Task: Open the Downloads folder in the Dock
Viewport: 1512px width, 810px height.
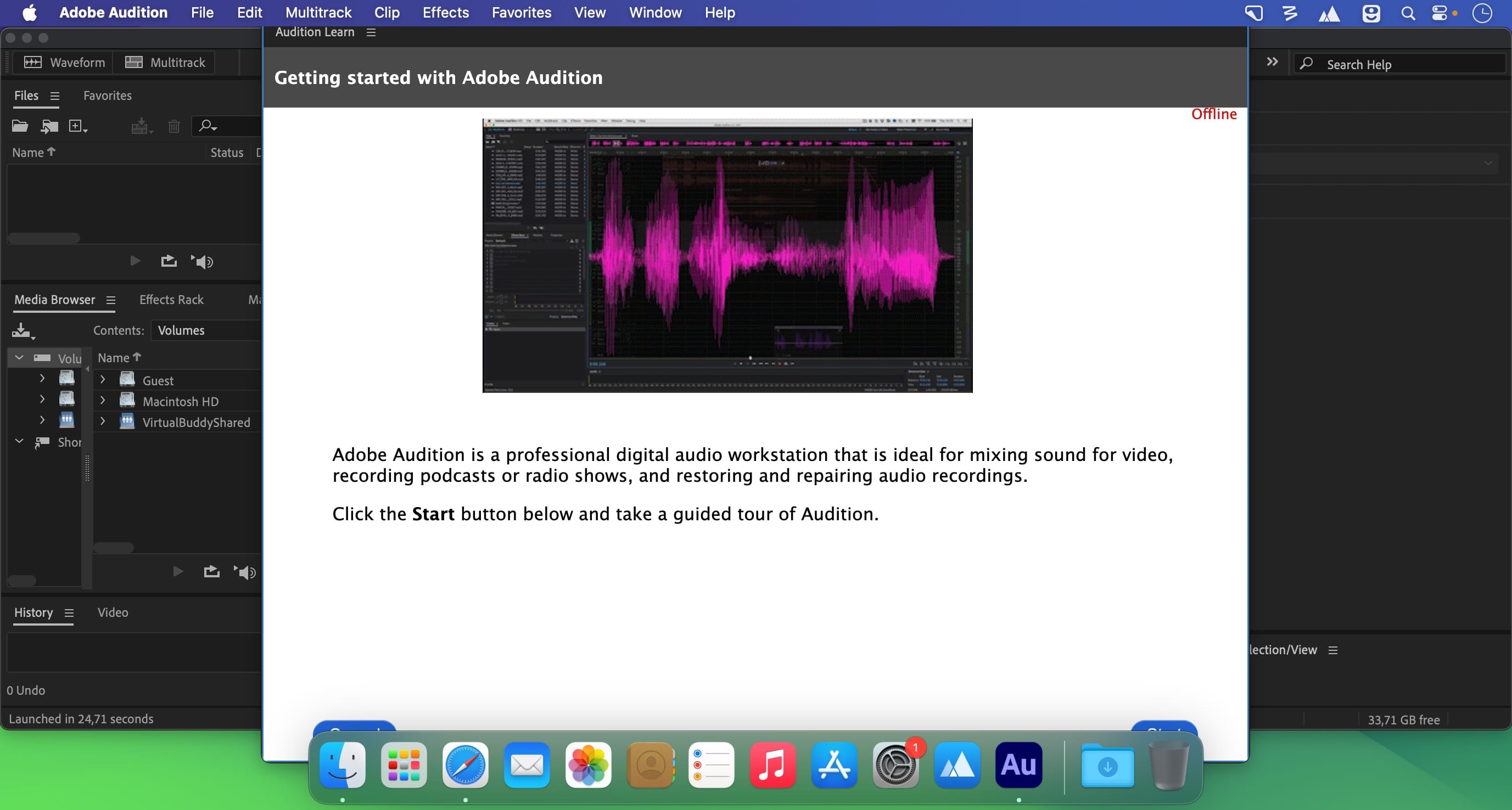Action: click(1107, 765)
